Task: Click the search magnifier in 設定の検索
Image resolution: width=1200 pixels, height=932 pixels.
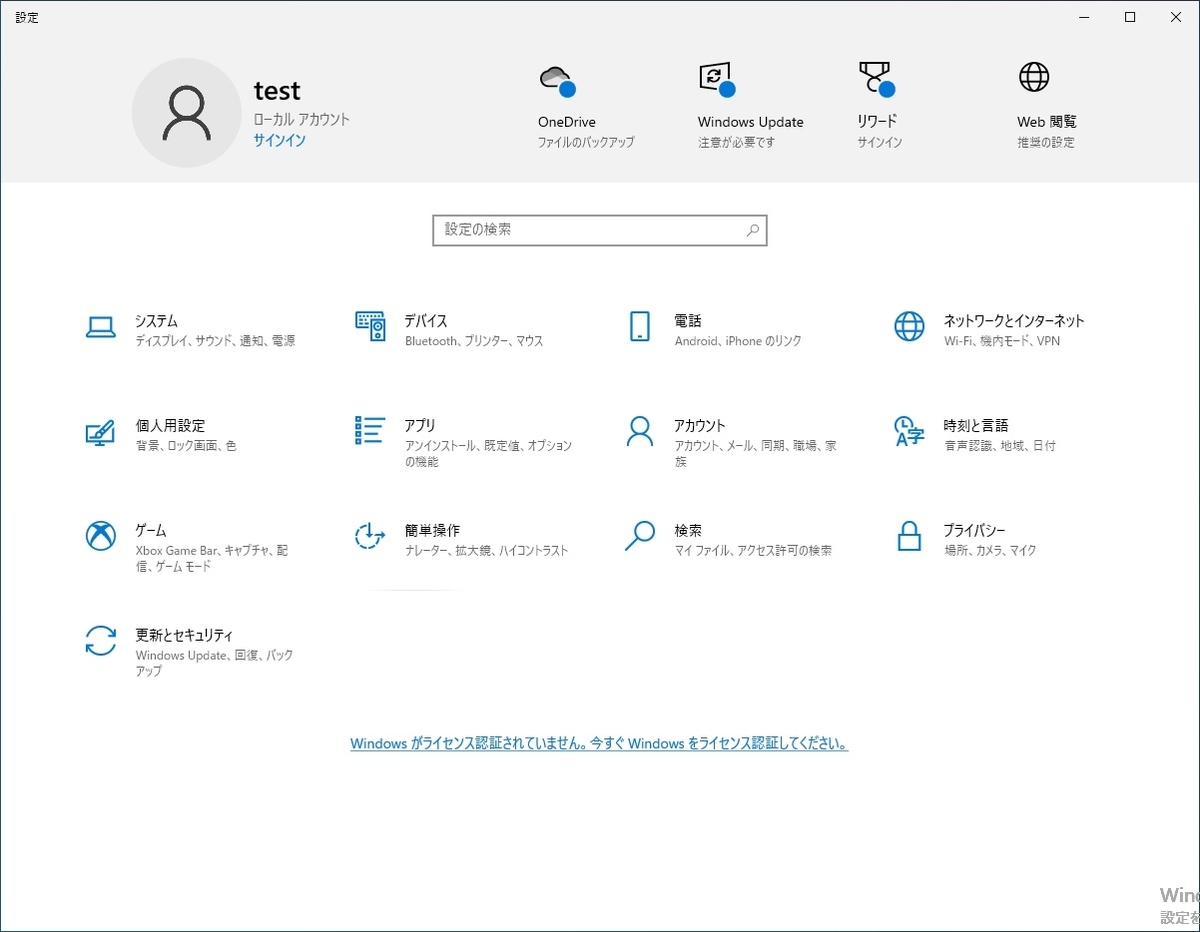Action: click(753, 230)
